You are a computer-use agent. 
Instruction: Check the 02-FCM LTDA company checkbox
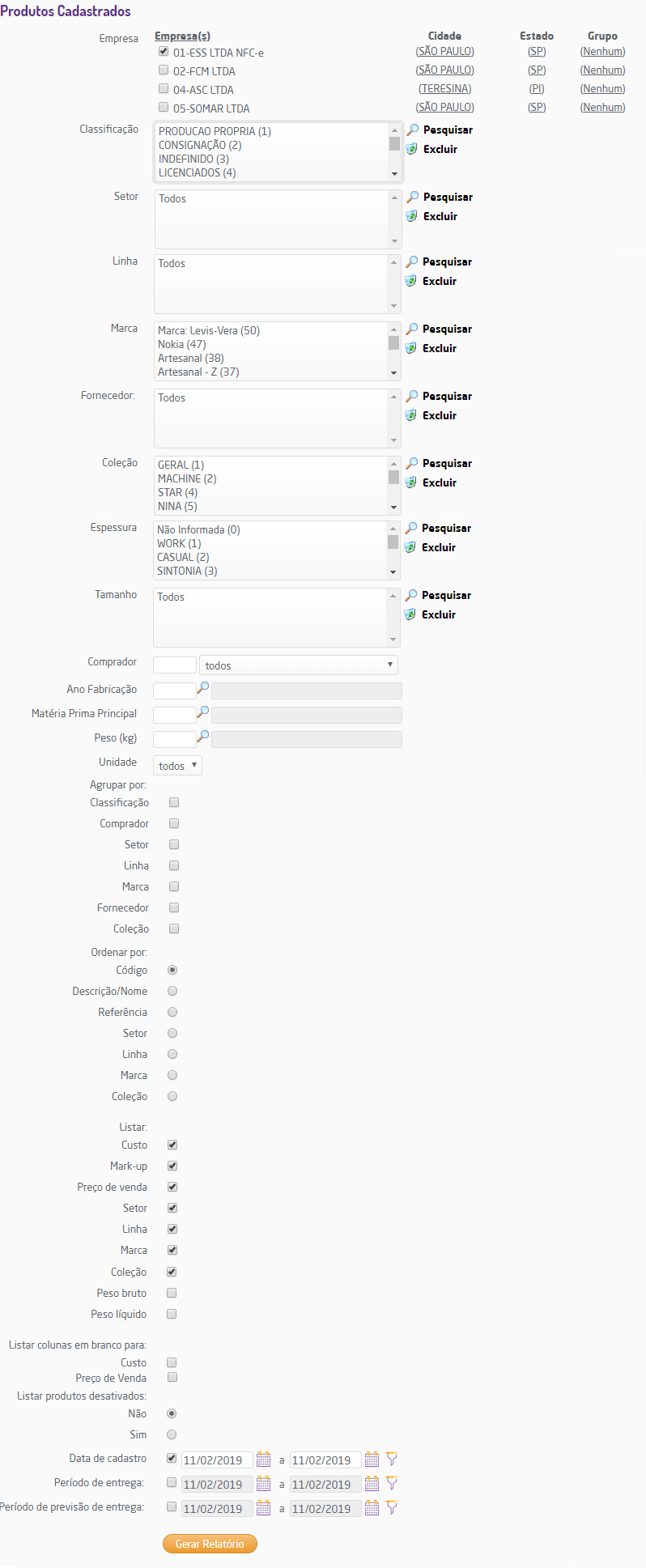click(x=164, y=70)
